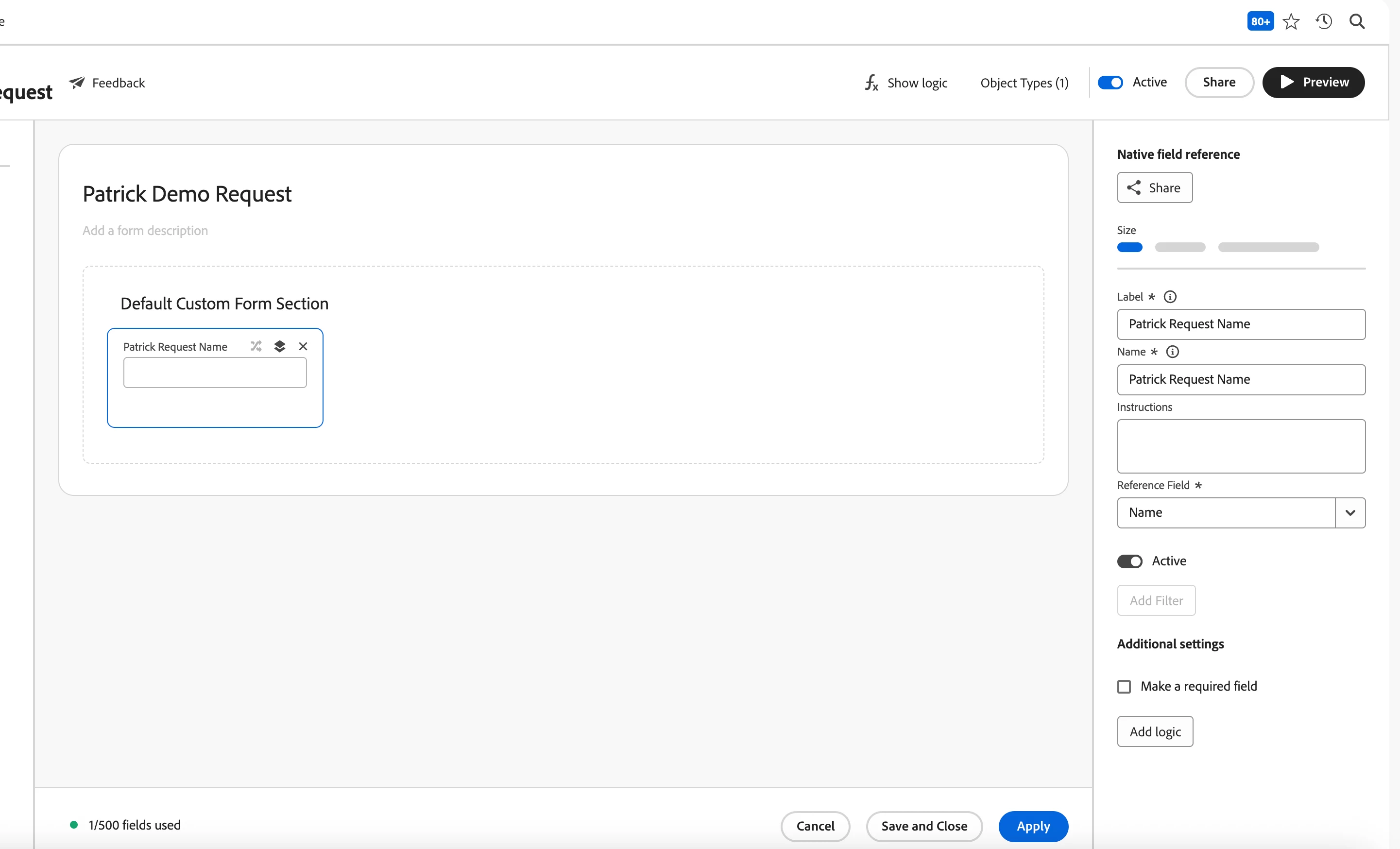This screenshot has width=1400, height=849.
Task: Click the info icon next to Name
Action: click(x=1172, y=352)
